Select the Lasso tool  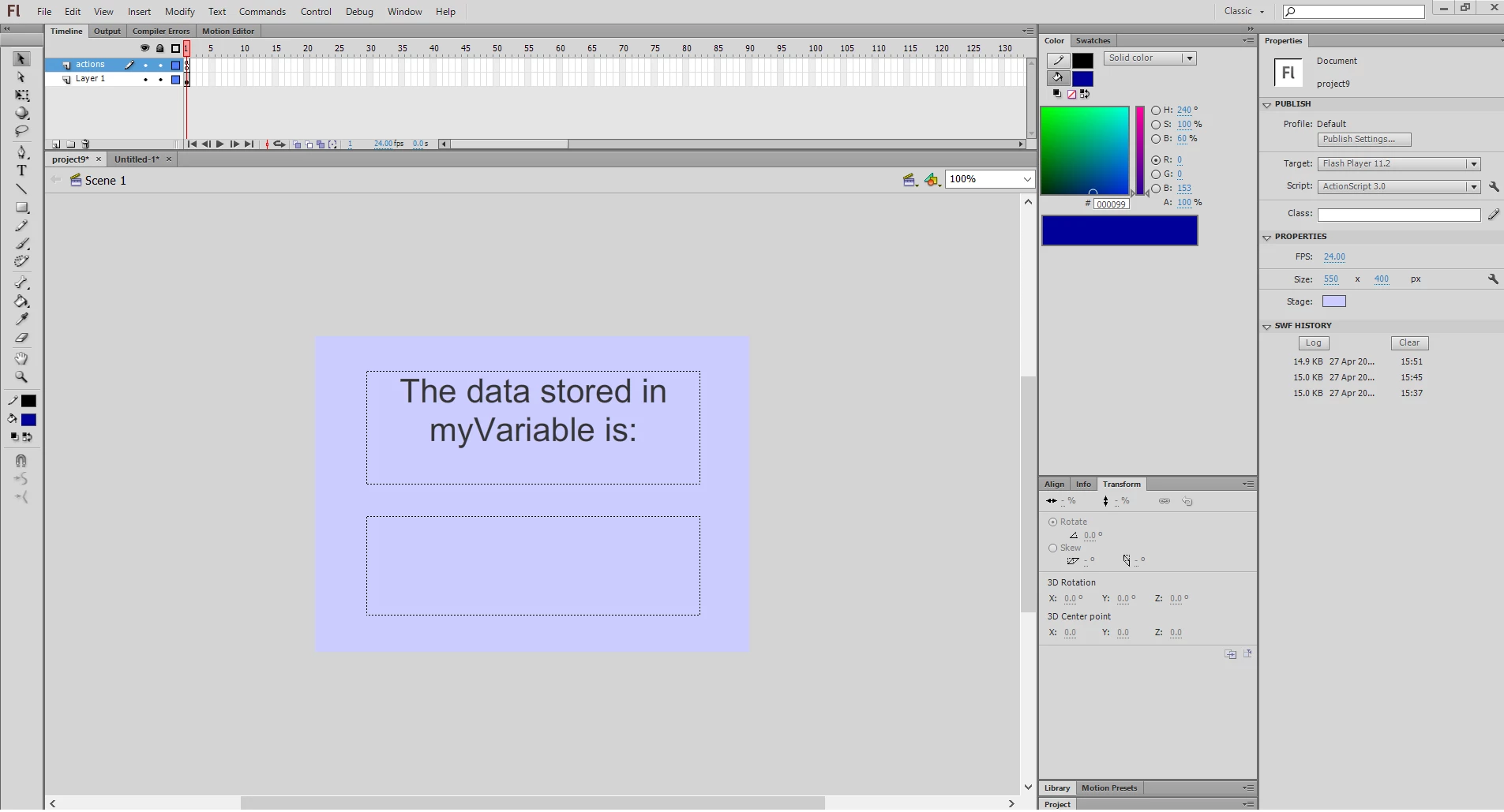tap(21, 131)
